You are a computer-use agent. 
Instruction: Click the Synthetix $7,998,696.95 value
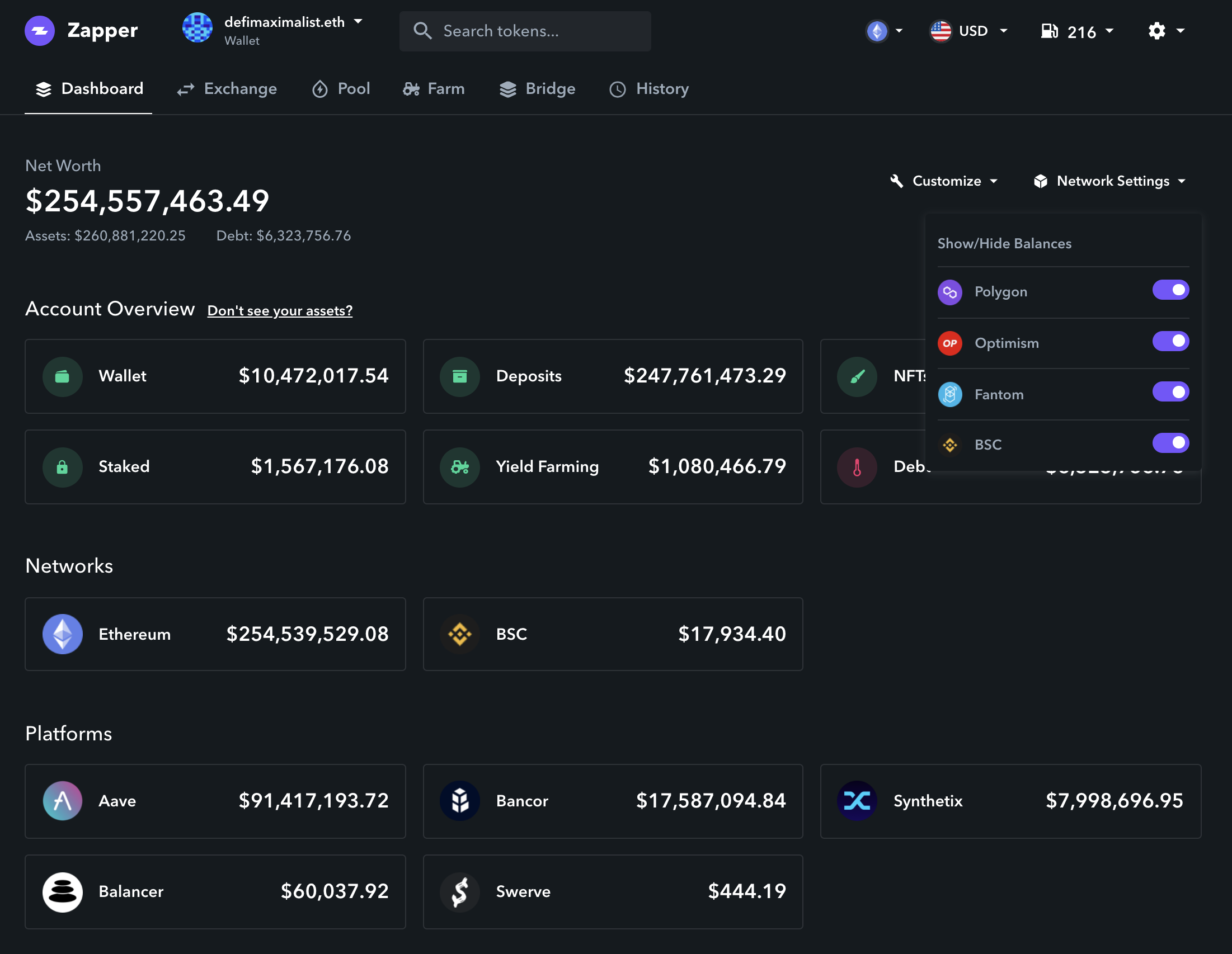tap(1114, 801)
